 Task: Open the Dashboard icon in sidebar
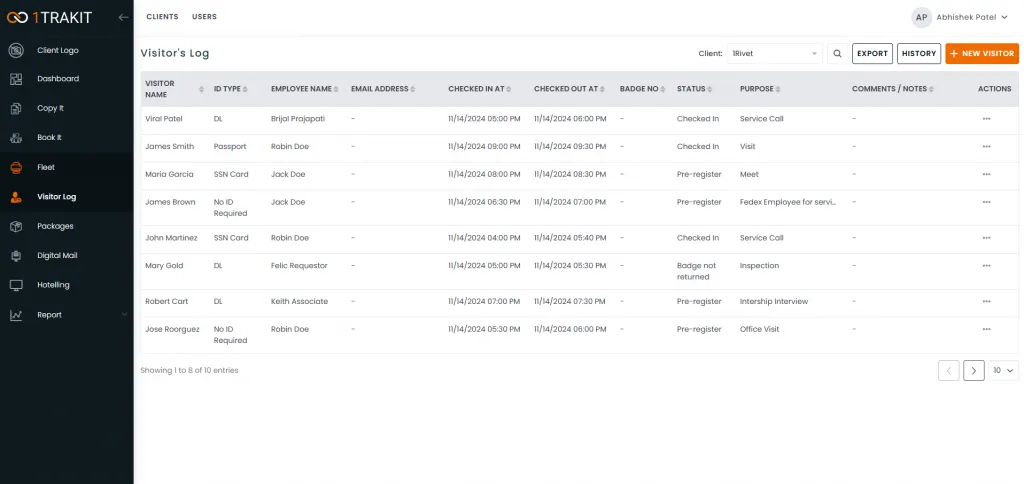(16, 79)
